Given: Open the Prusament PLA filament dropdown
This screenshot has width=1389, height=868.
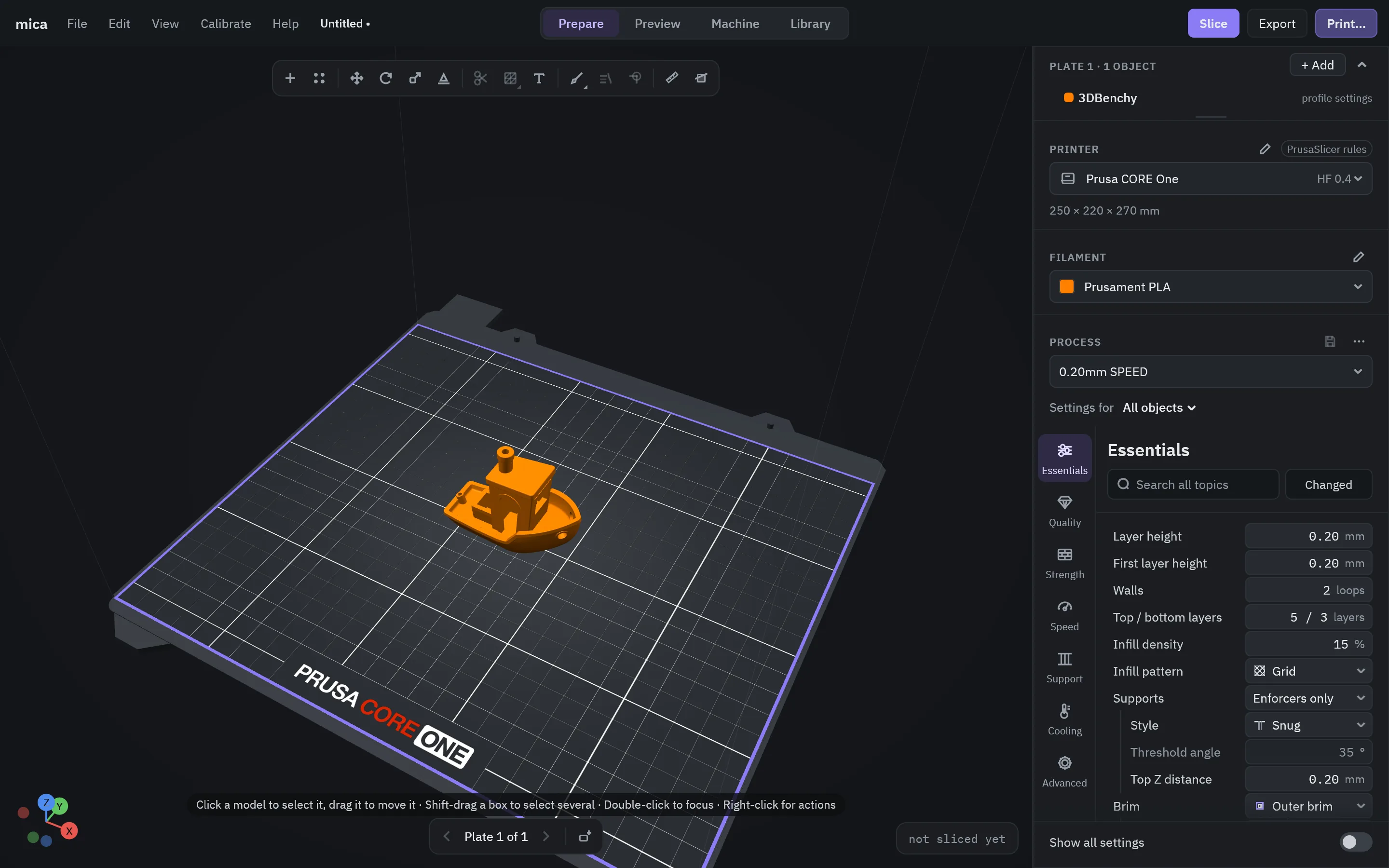Looking at the screenshot, I should tap(1211, 286).
